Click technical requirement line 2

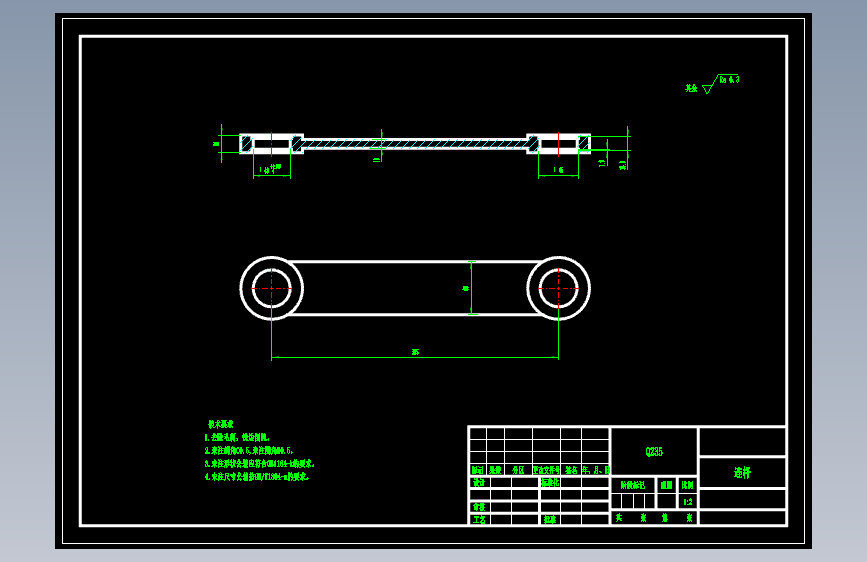coord(248,450)
